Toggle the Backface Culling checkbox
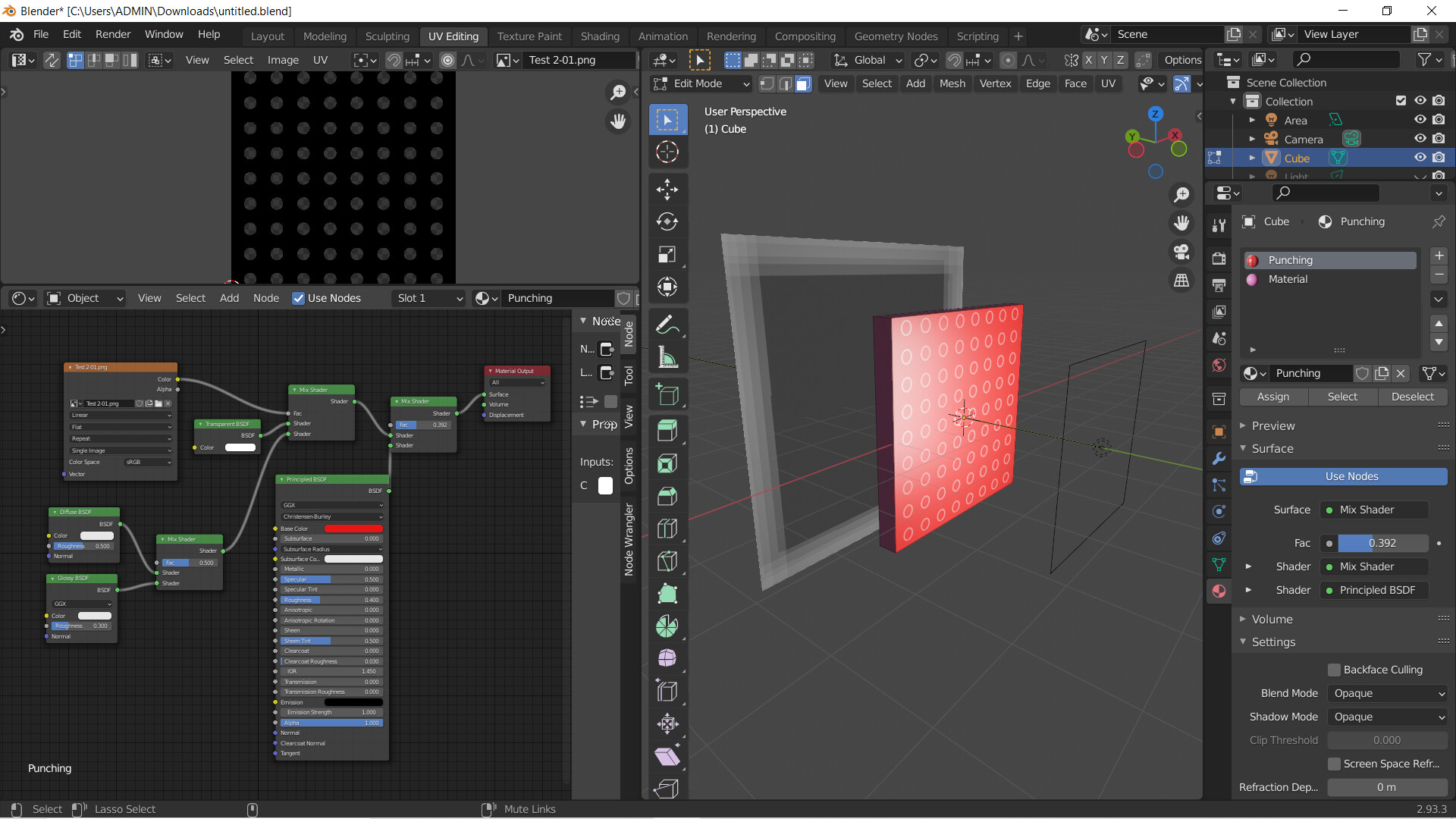 click(x=1334, y=670)
